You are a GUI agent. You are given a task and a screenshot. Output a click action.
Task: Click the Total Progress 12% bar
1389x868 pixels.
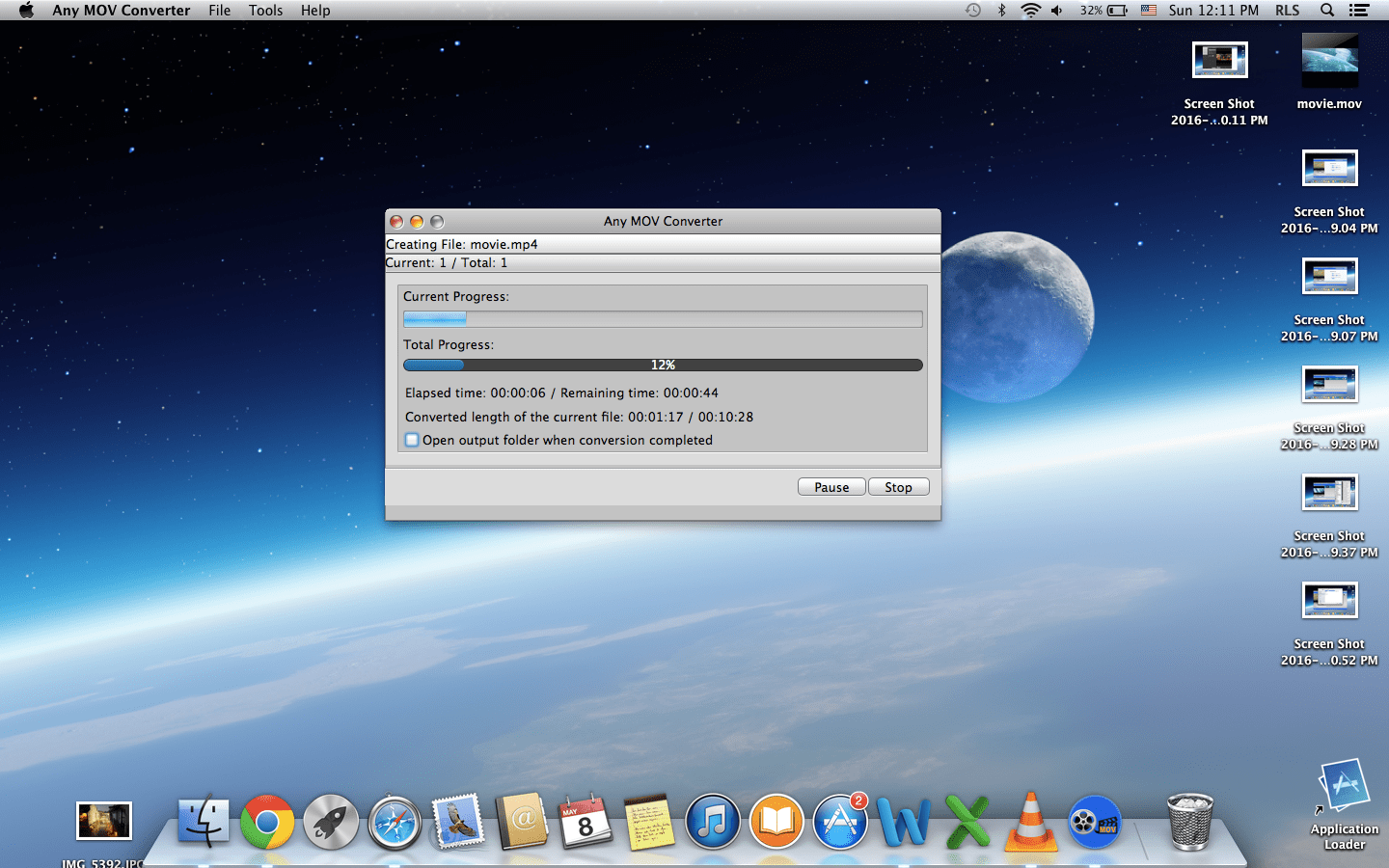coord(663,365)
